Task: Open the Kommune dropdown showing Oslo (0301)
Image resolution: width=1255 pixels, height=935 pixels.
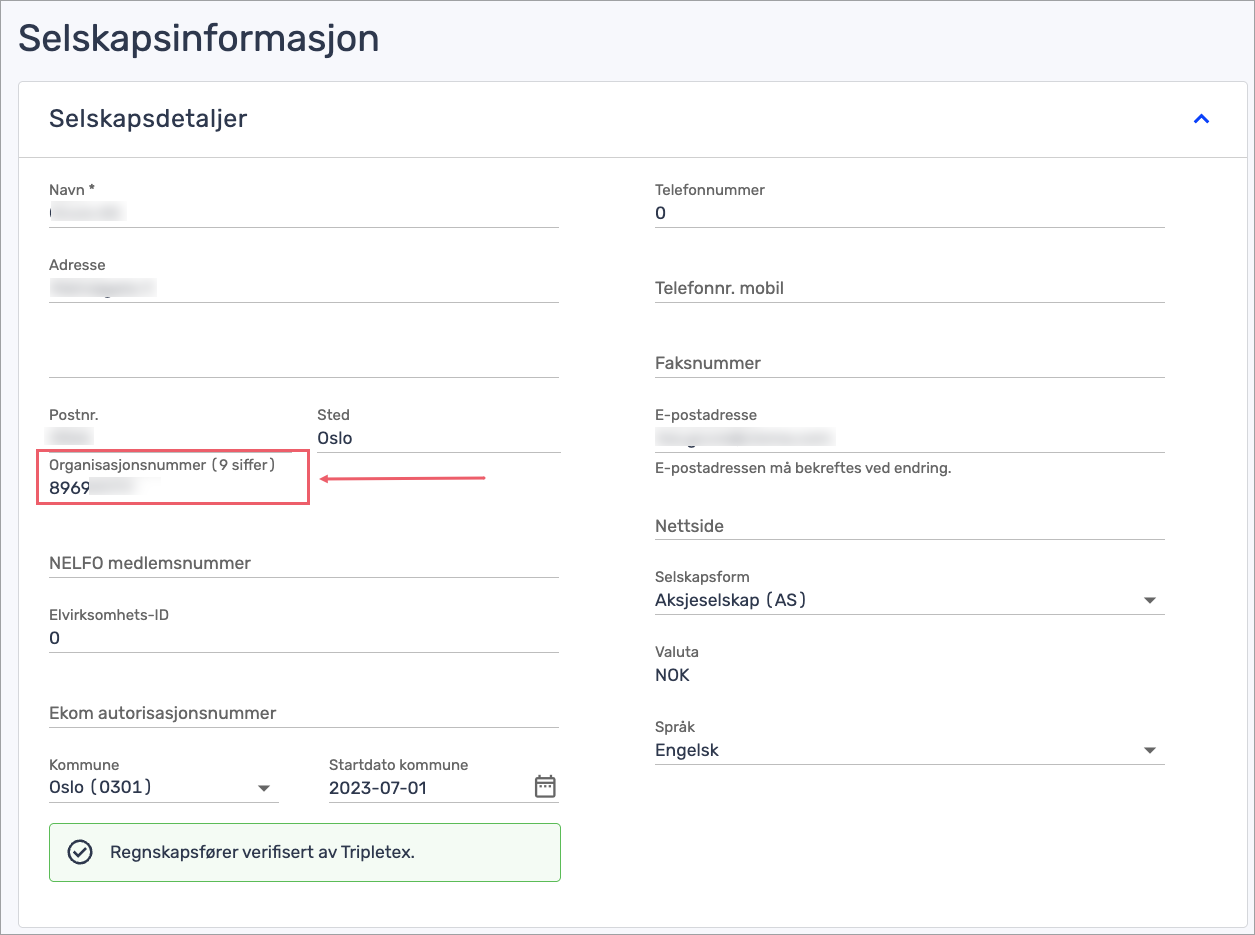Action: coord(163,788)
